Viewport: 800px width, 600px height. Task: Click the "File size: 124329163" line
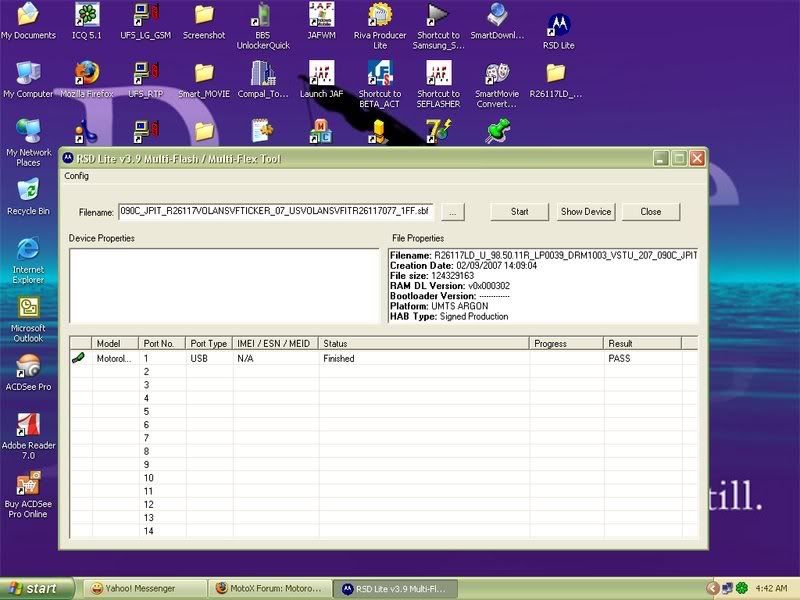coord(432,276)
